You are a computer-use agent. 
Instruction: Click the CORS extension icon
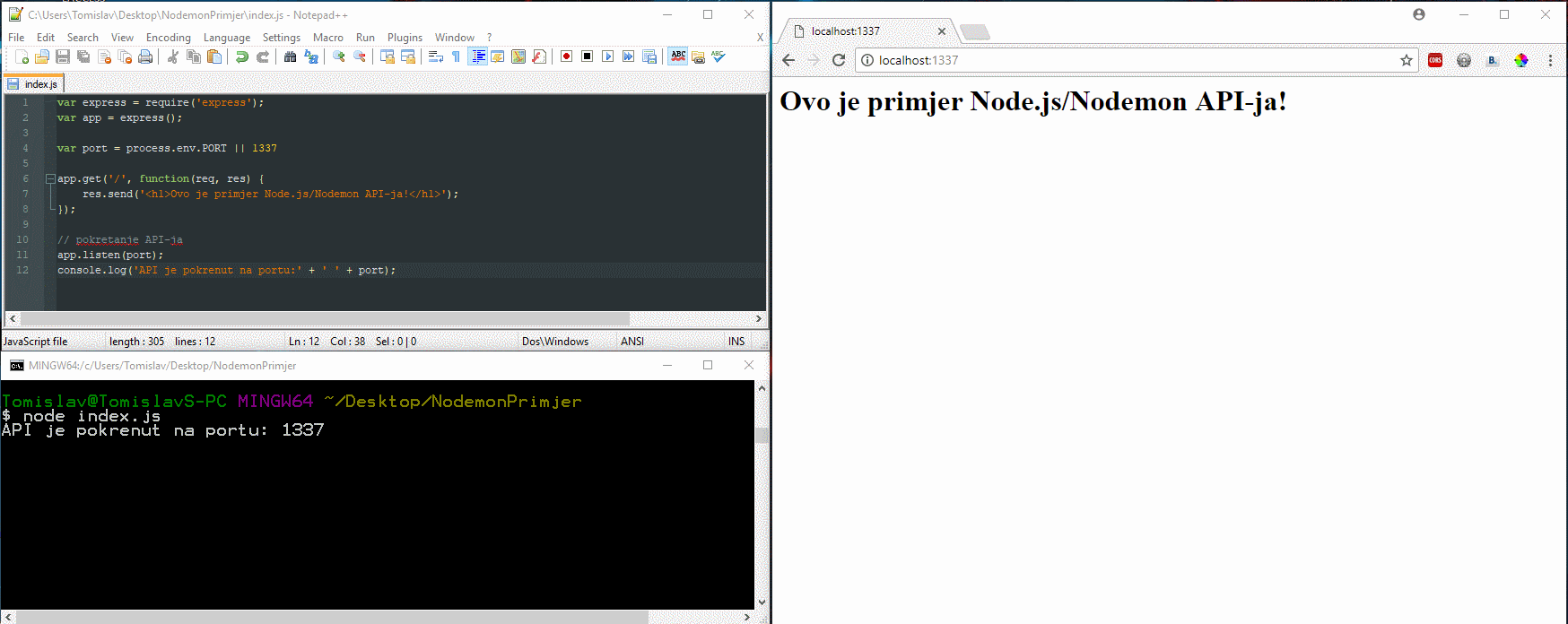coord(1435,60)
